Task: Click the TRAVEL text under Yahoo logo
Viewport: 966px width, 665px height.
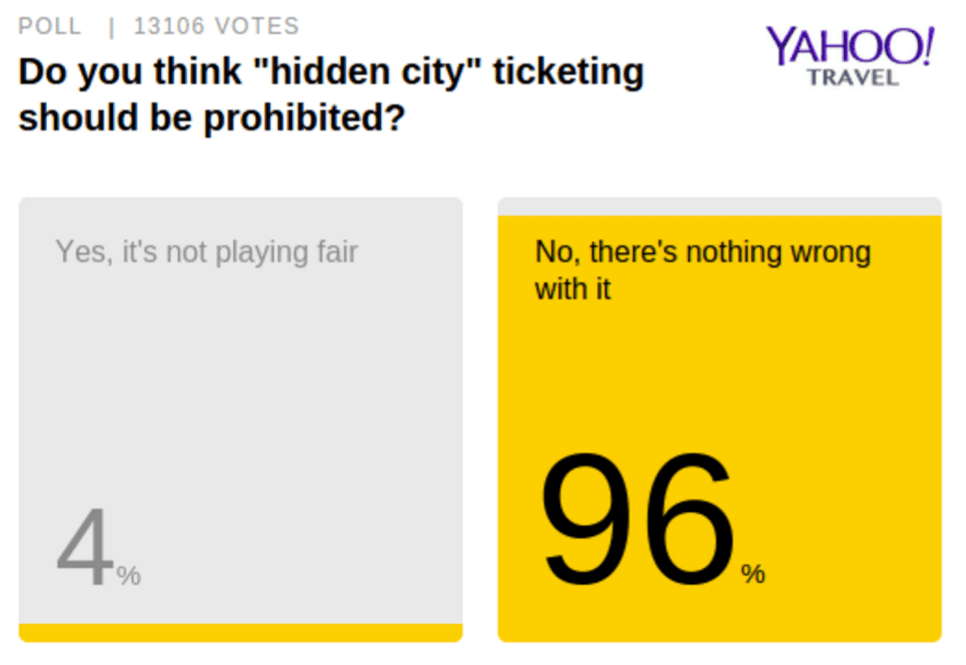Action: 853,78
